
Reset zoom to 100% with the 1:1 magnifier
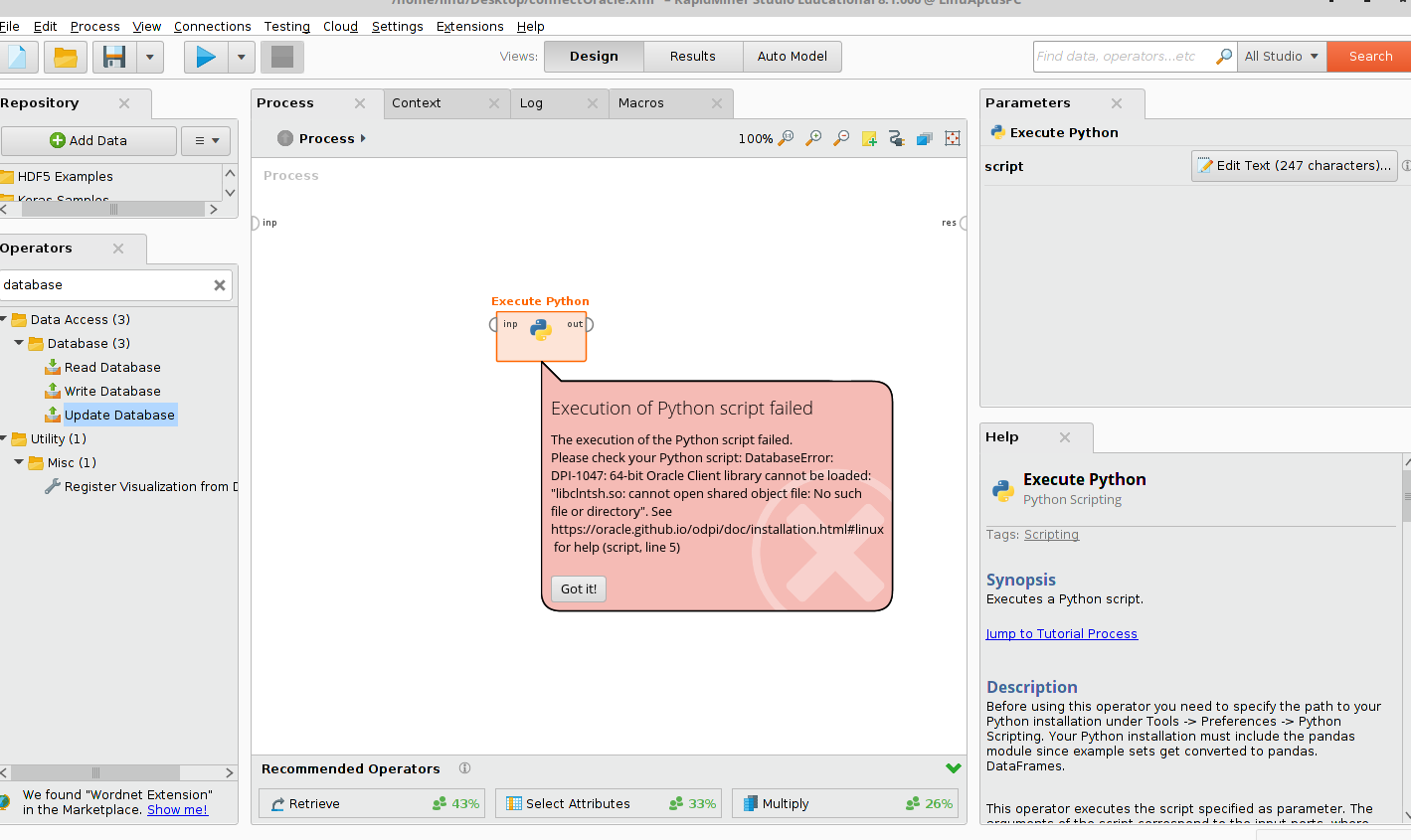(x=786, y=138)
